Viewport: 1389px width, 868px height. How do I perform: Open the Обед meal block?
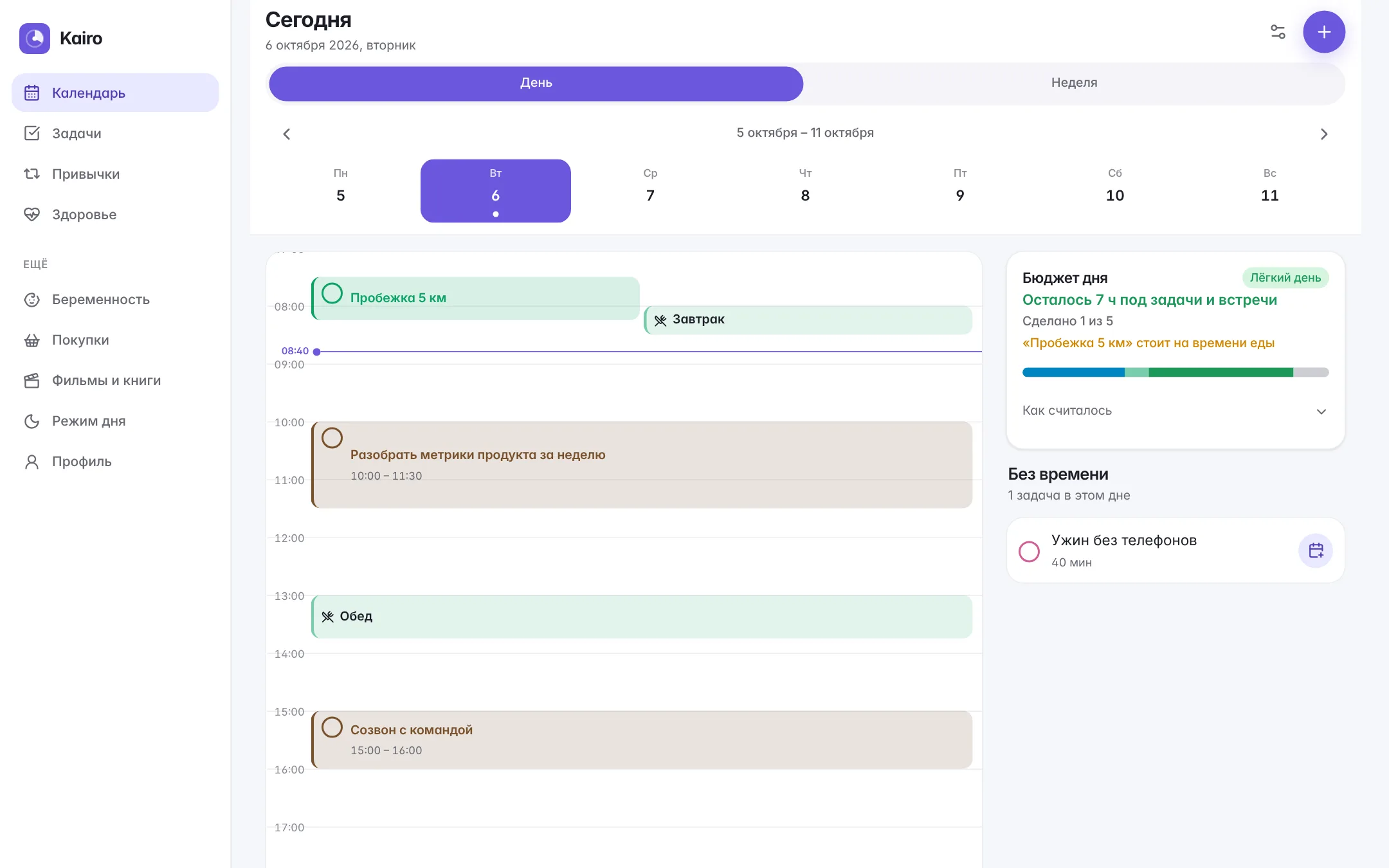click(x=642, y=617)
